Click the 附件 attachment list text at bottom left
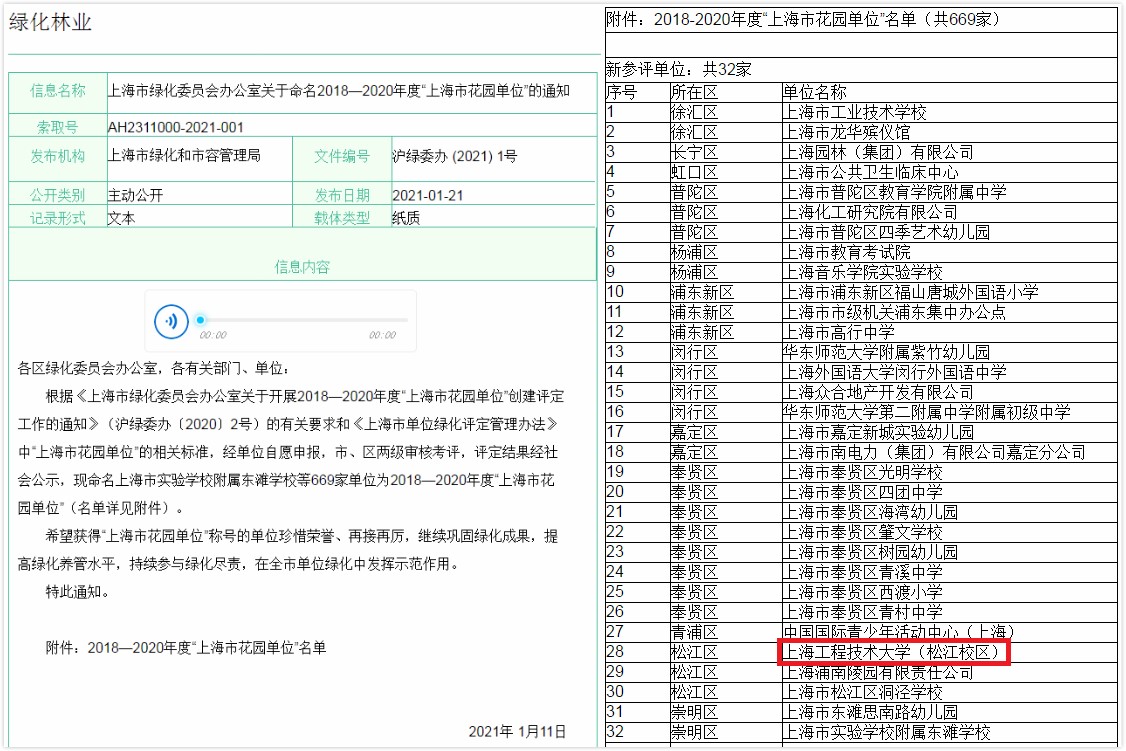1126x751 pixels. pos(186,647)
